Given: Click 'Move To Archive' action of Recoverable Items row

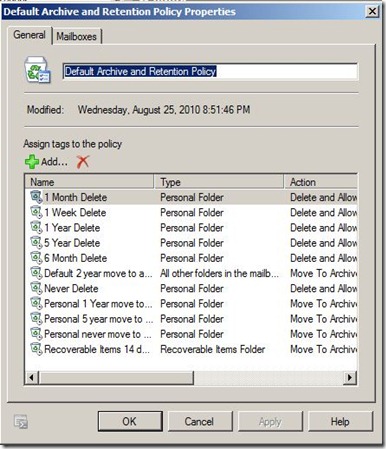Looking at the screenshot, I should tap(323, 349).
